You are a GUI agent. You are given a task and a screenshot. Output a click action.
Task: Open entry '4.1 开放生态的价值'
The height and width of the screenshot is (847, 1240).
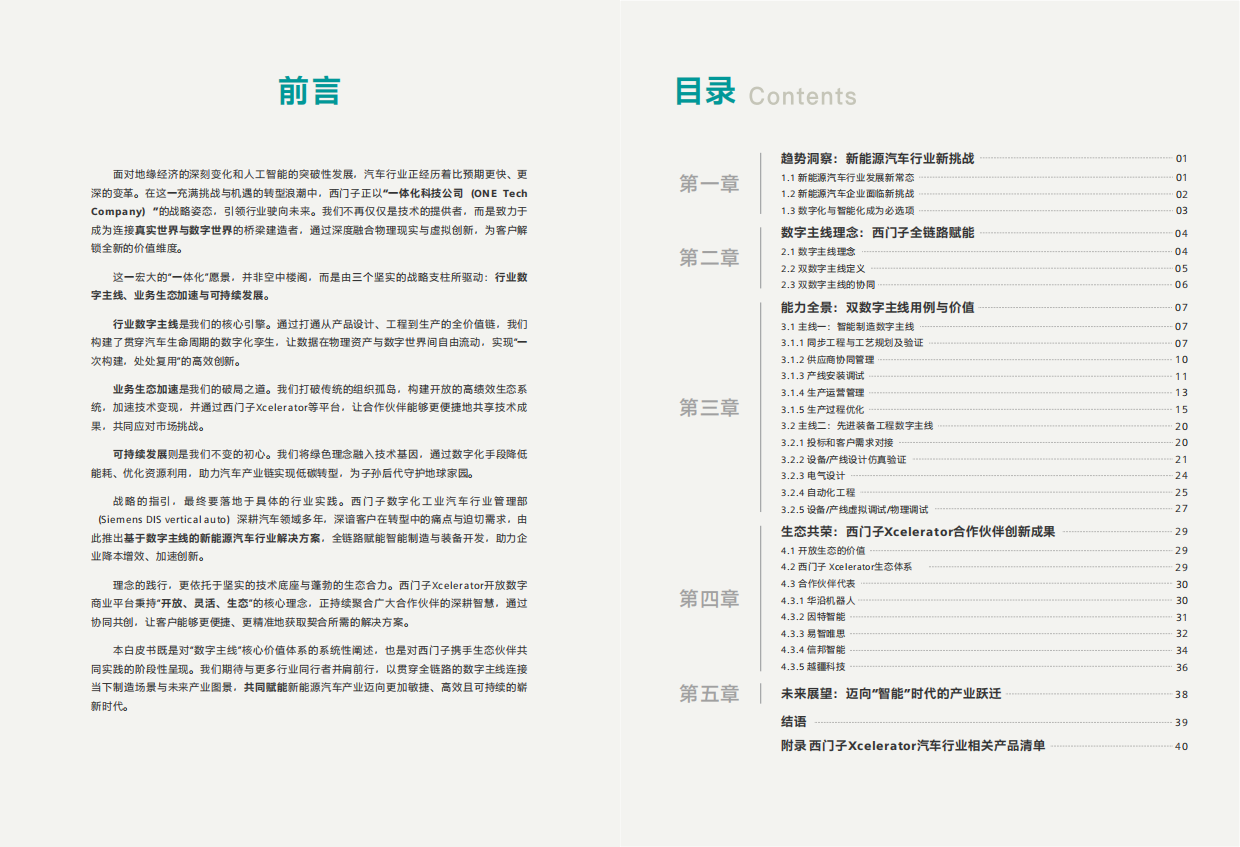tap(823, 551)
